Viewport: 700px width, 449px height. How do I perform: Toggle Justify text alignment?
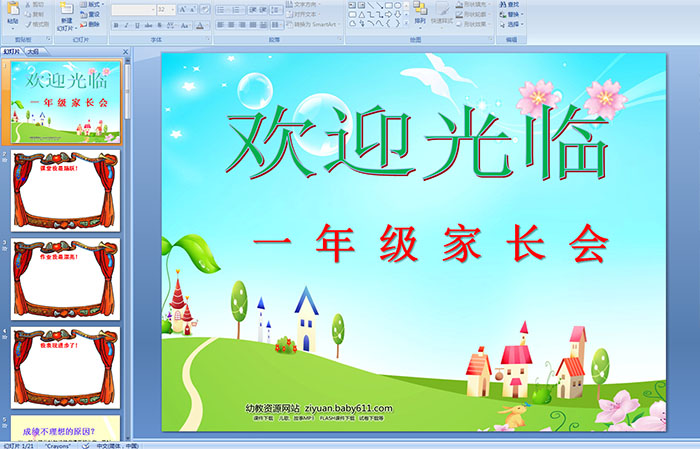pos(253,25)
